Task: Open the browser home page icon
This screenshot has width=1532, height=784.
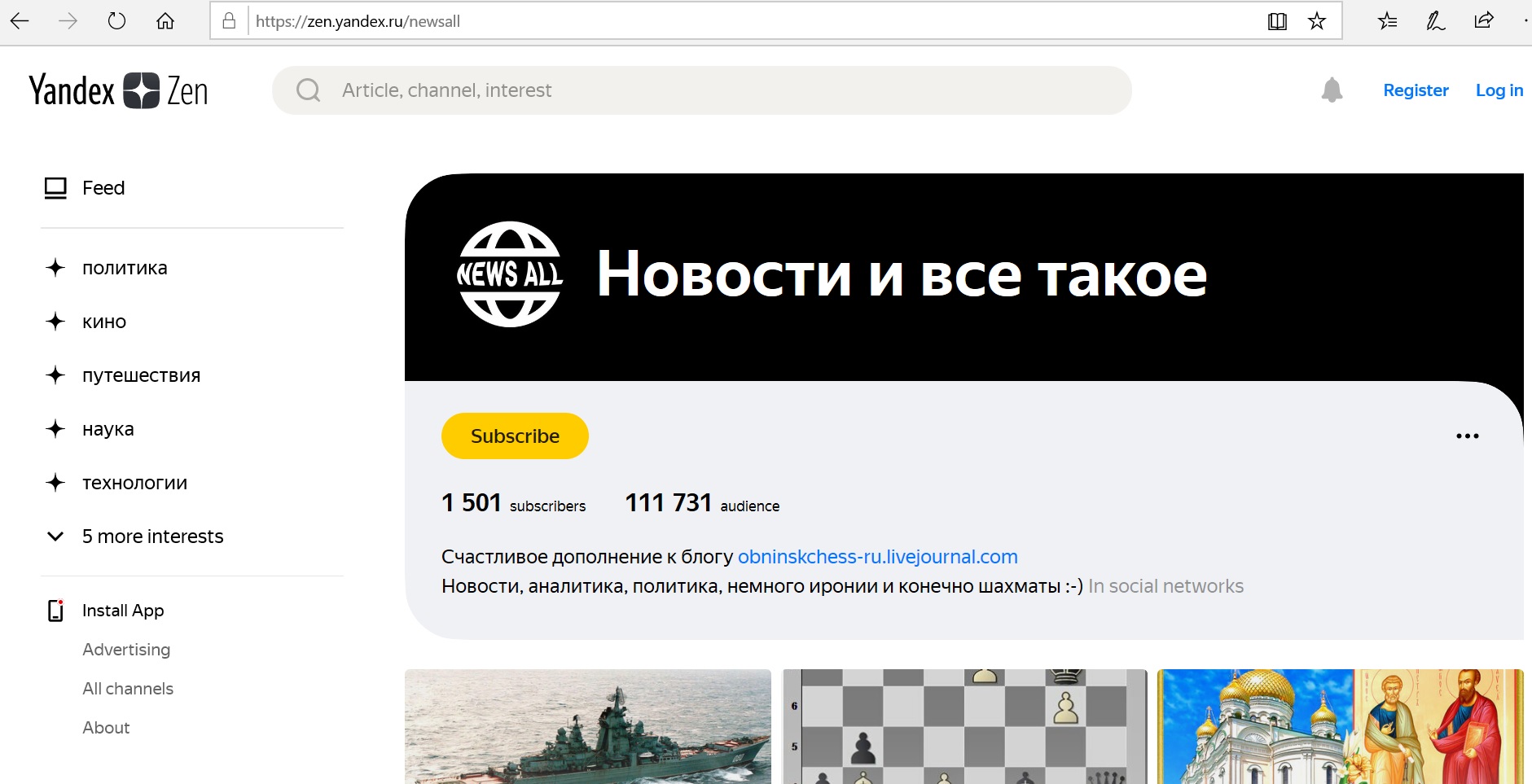Action: click(x=165, y=21)
